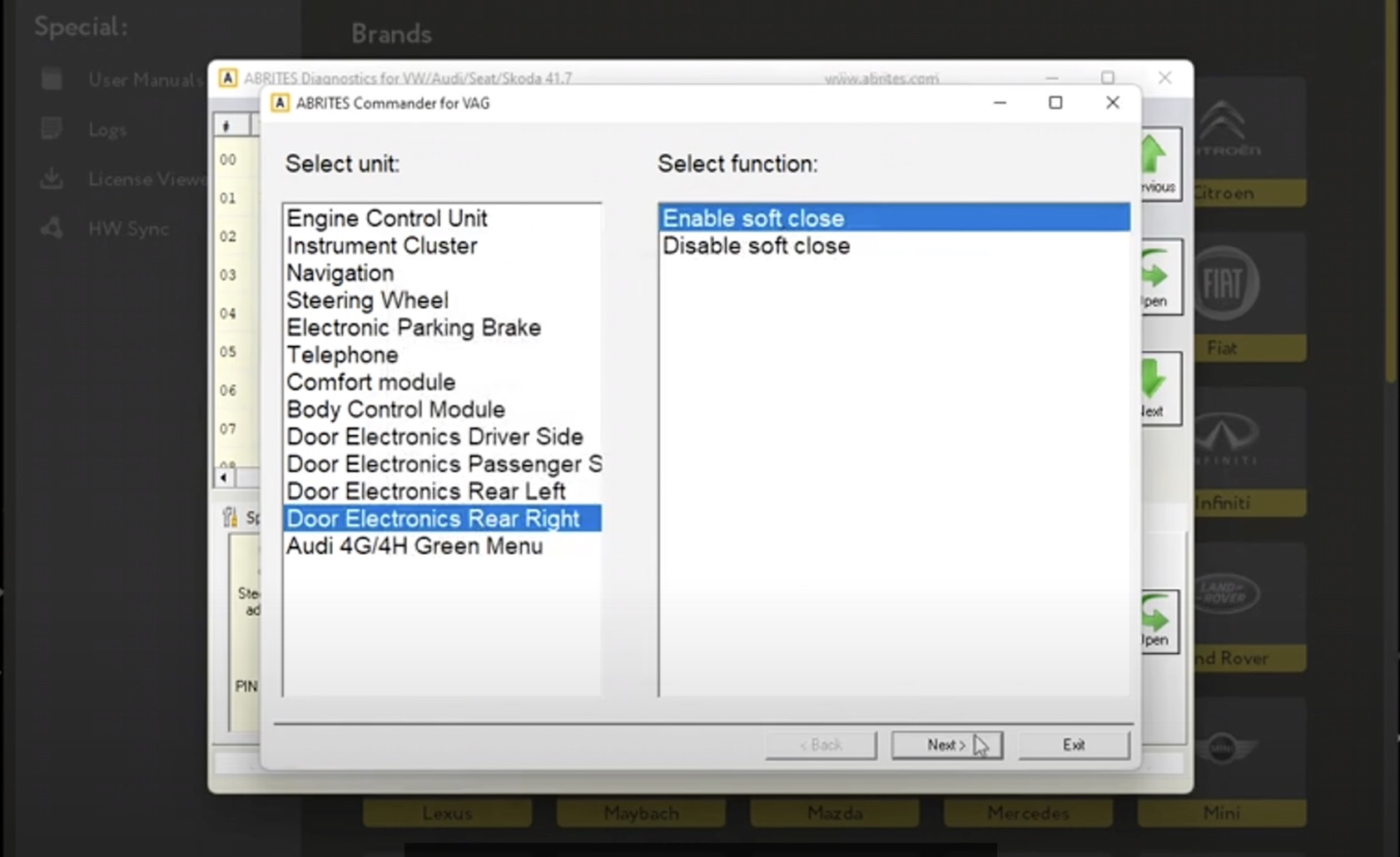Image resolution: width=1400 pixels, height=857 pixels.
Task: Select row 00 in Diagnostics list
Action: click(x=236, y=160)
